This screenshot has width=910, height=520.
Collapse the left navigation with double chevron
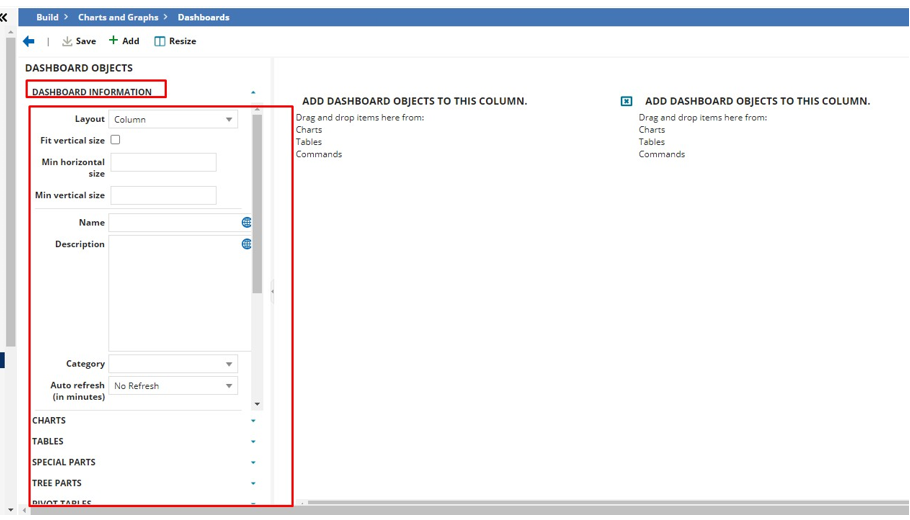click(x=4, y=17)
